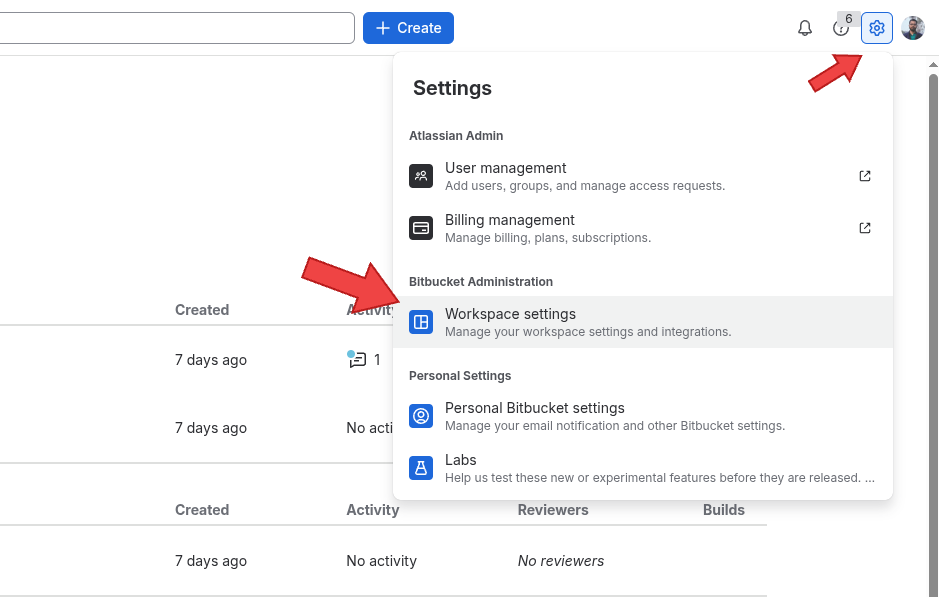Click the Workspace settings layout icon
Screen dimensions: 939x597
[x=421, y=322]
